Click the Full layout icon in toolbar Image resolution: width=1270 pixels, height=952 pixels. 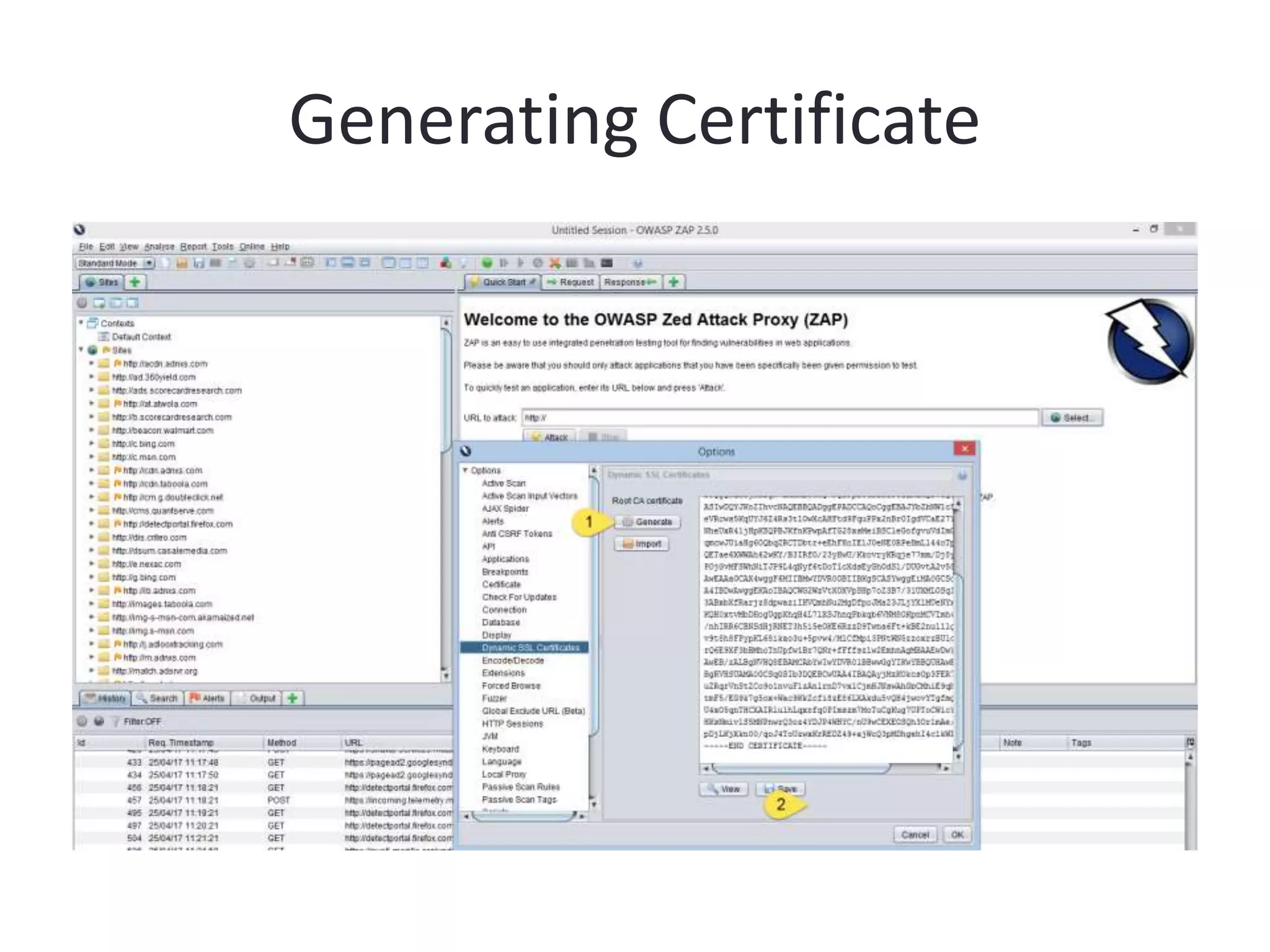click(x=365, y=263)
